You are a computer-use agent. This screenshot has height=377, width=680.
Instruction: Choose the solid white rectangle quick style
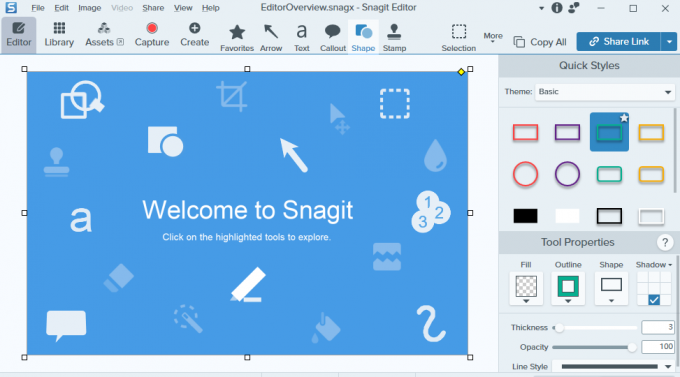[x=567, y=216]
